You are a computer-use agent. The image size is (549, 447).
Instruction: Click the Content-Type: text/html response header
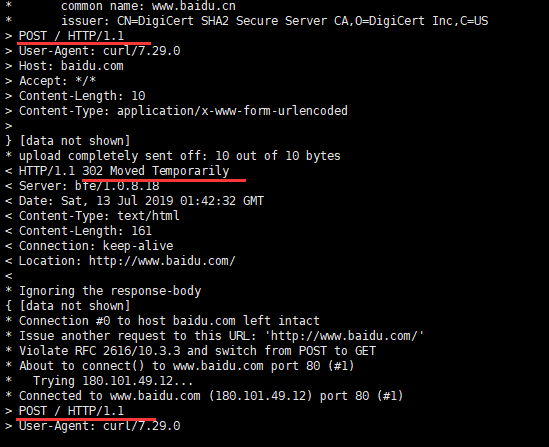coord(99,216)
